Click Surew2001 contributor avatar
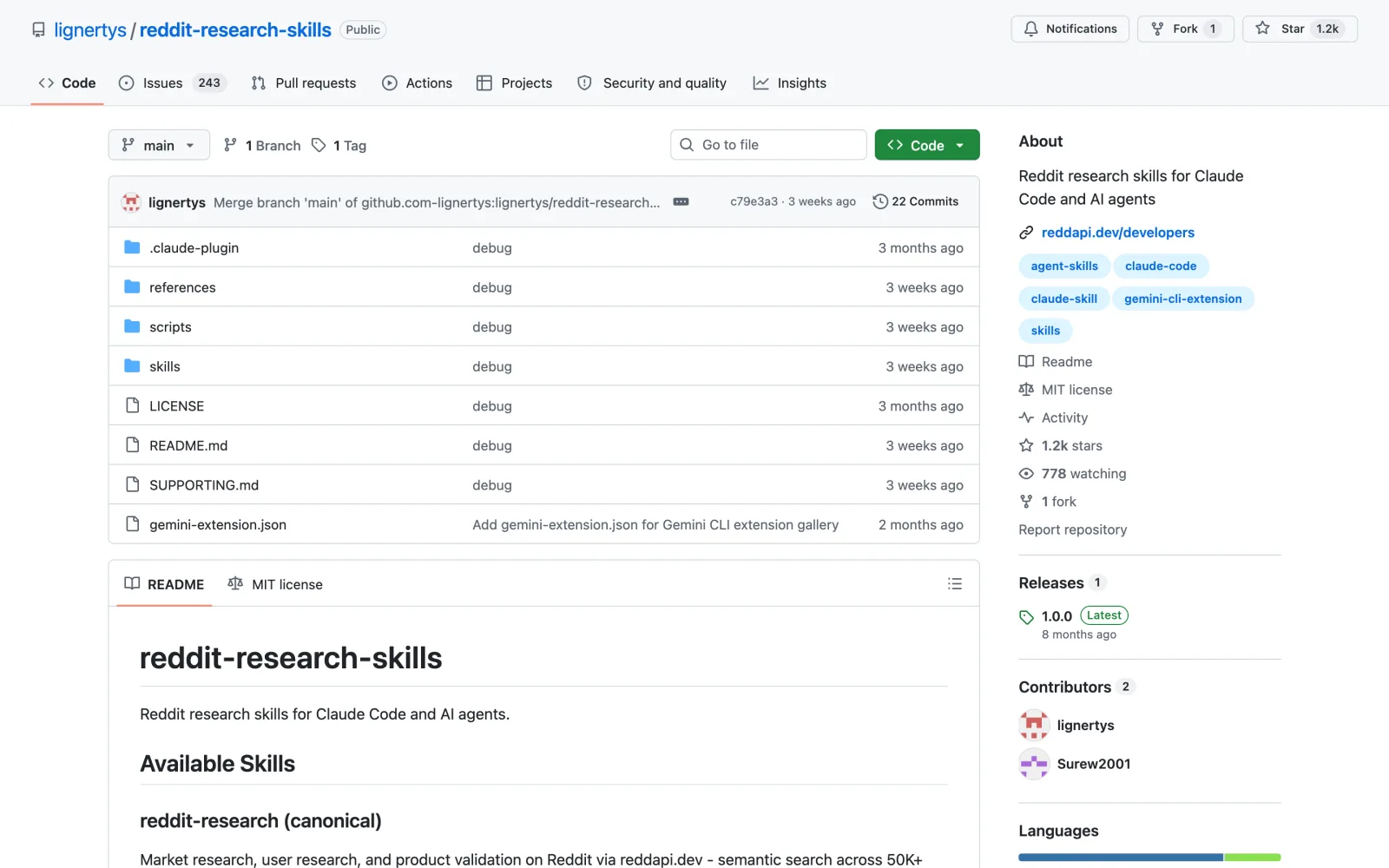 (1034, 764)
